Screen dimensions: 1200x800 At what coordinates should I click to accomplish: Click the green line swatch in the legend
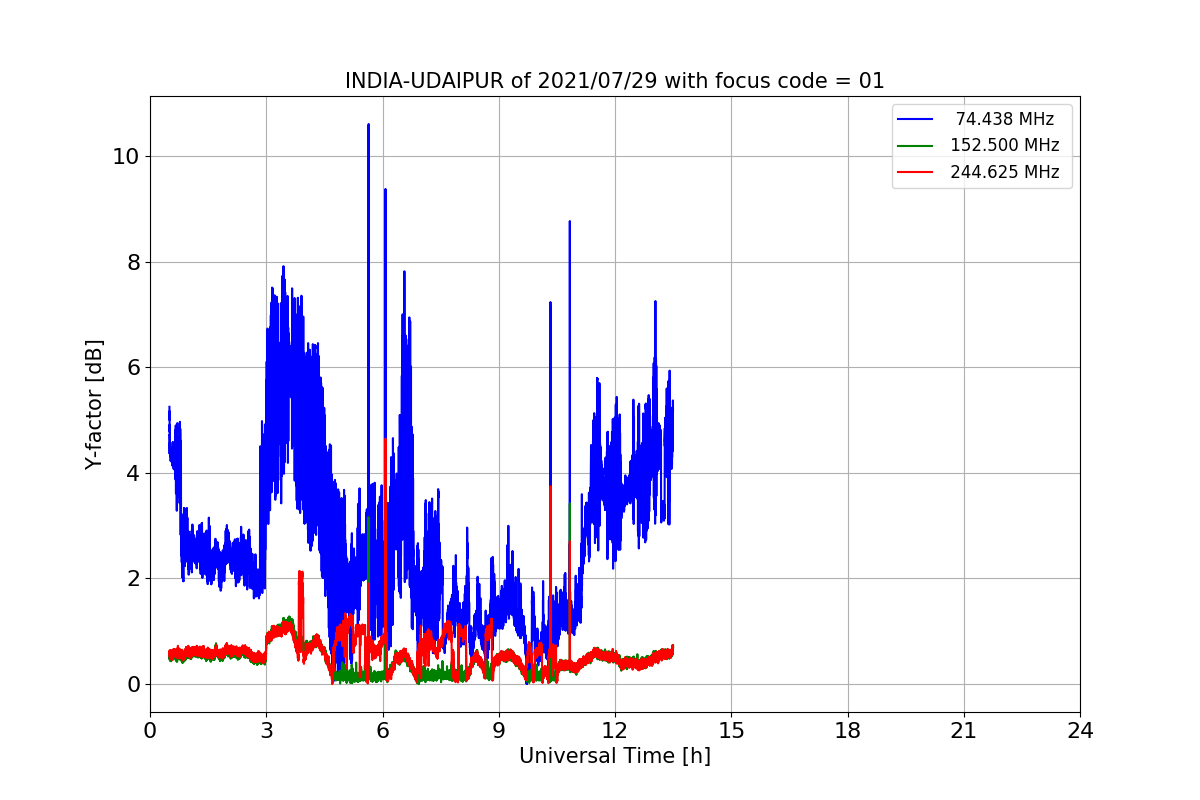[x=915, y=146]
